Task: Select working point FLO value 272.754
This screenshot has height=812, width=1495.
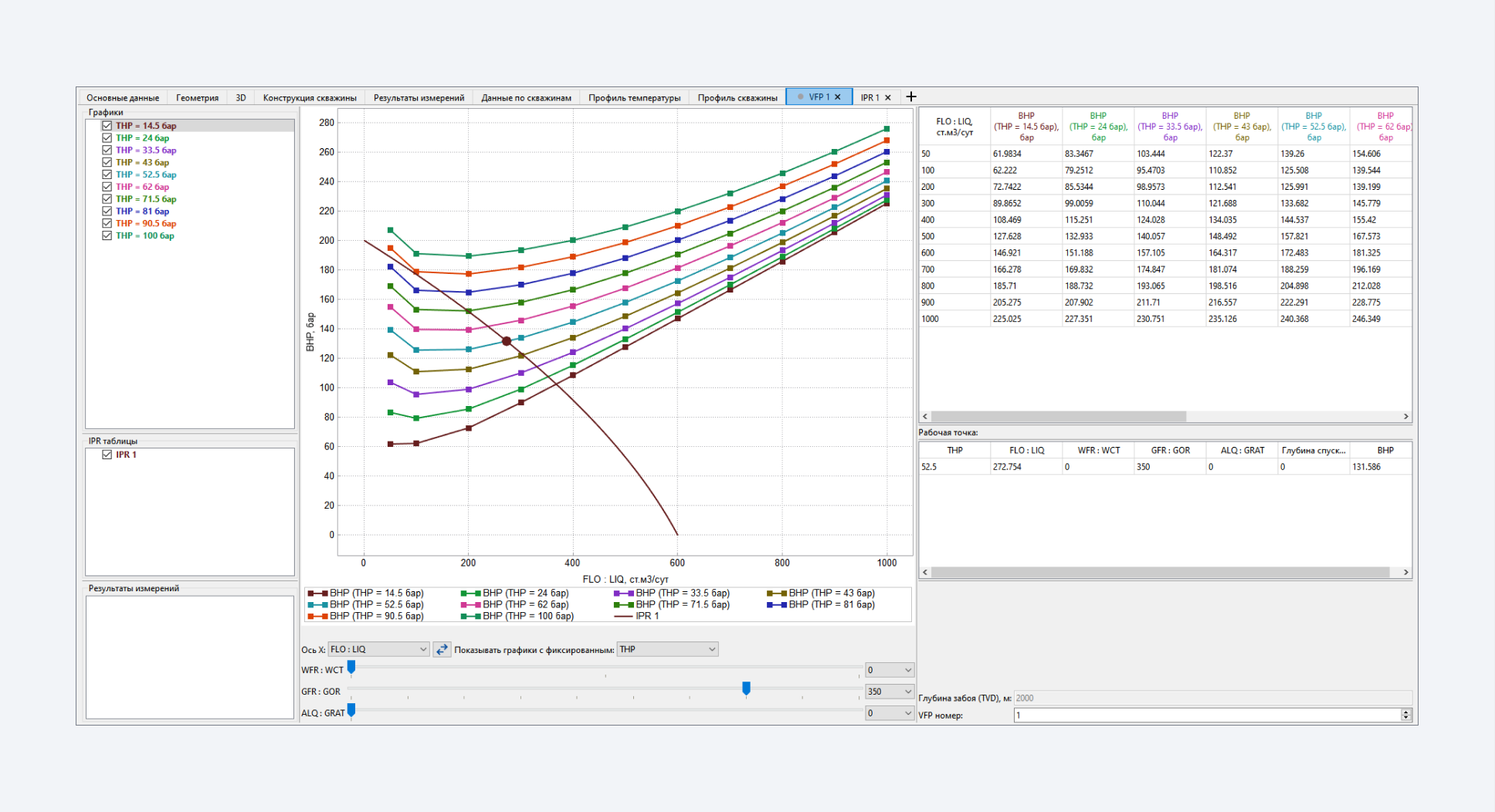Action: coord(1026,467)
